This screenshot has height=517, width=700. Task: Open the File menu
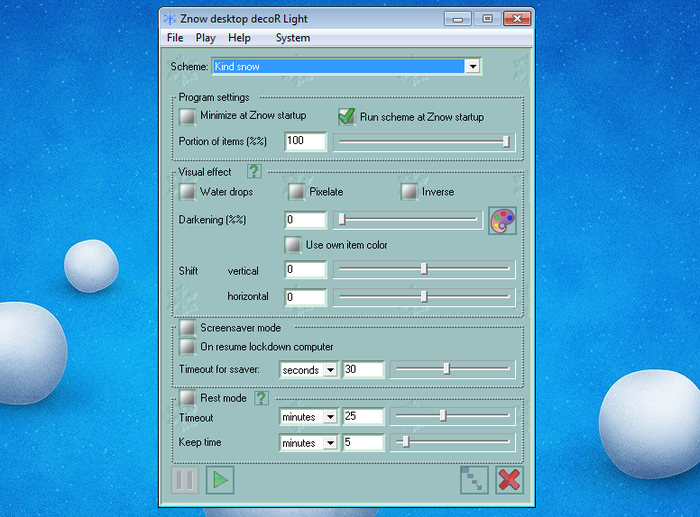pos(175,38)
